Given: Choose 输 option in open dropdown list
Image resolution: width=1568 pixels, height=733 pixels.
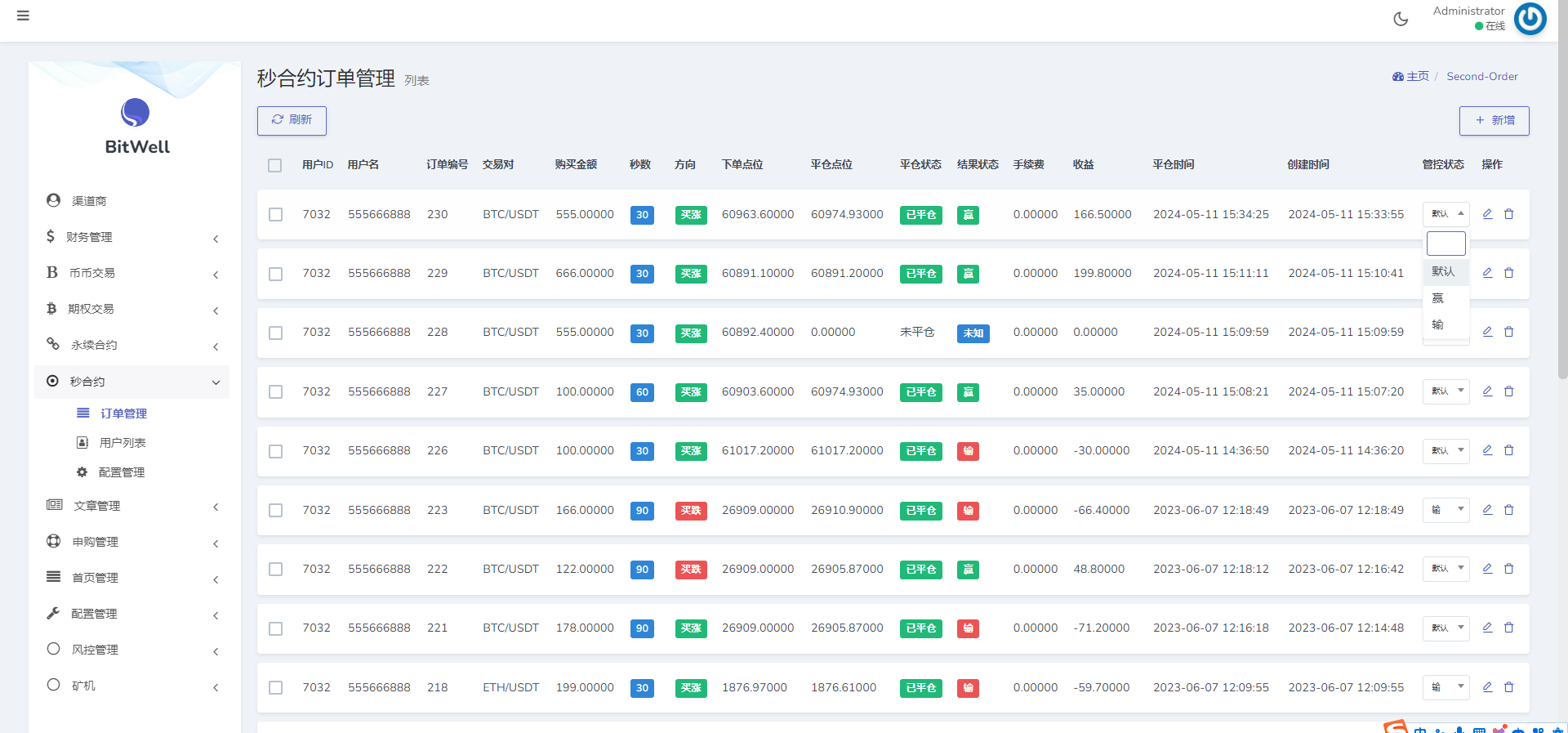Looking at the screenshot, I should pos(1438,324).
